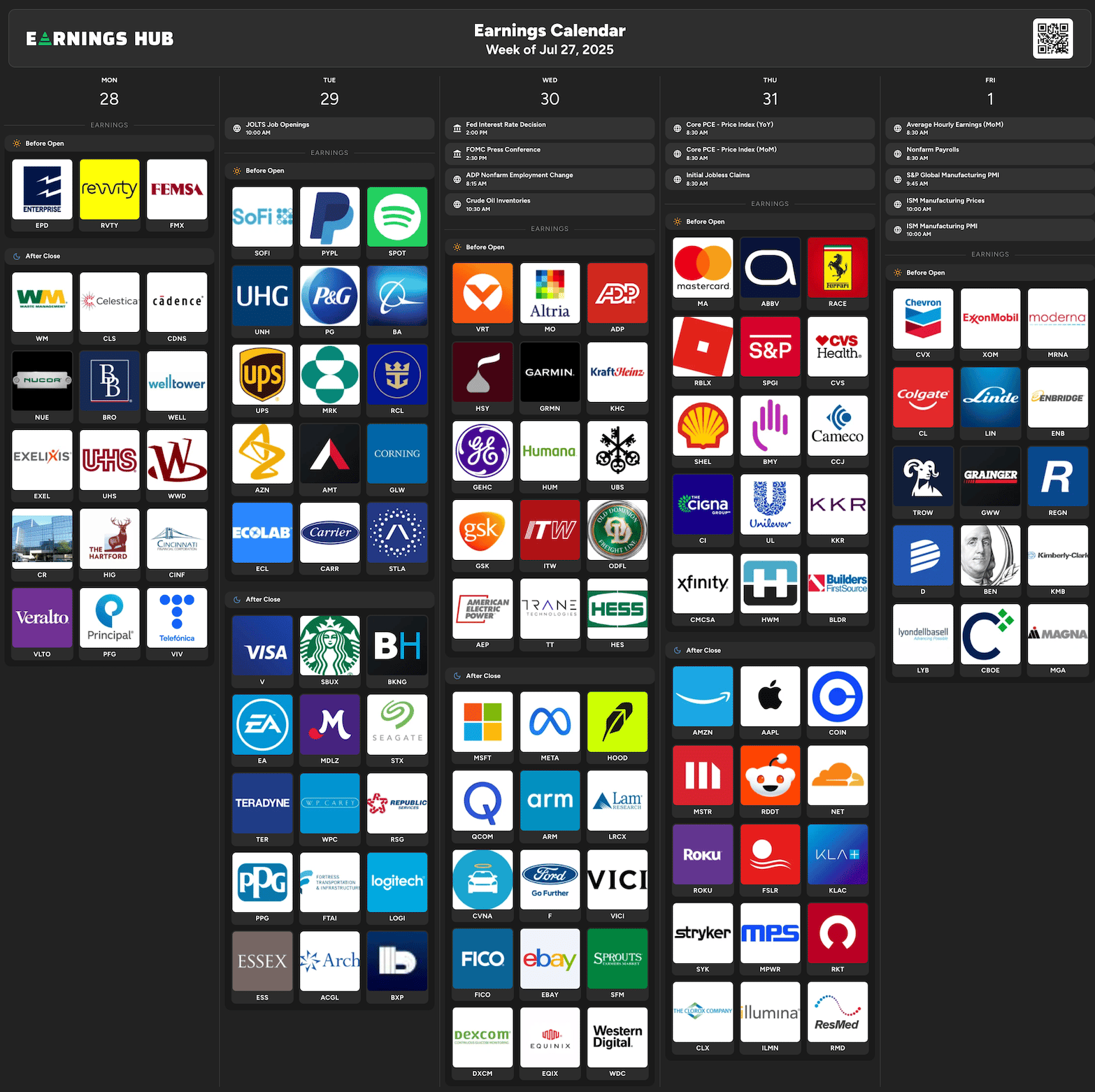The image size is (1095, 1092).
Task: Open Average Hourly Earnings (MoM) event
Action: point(990,129)
